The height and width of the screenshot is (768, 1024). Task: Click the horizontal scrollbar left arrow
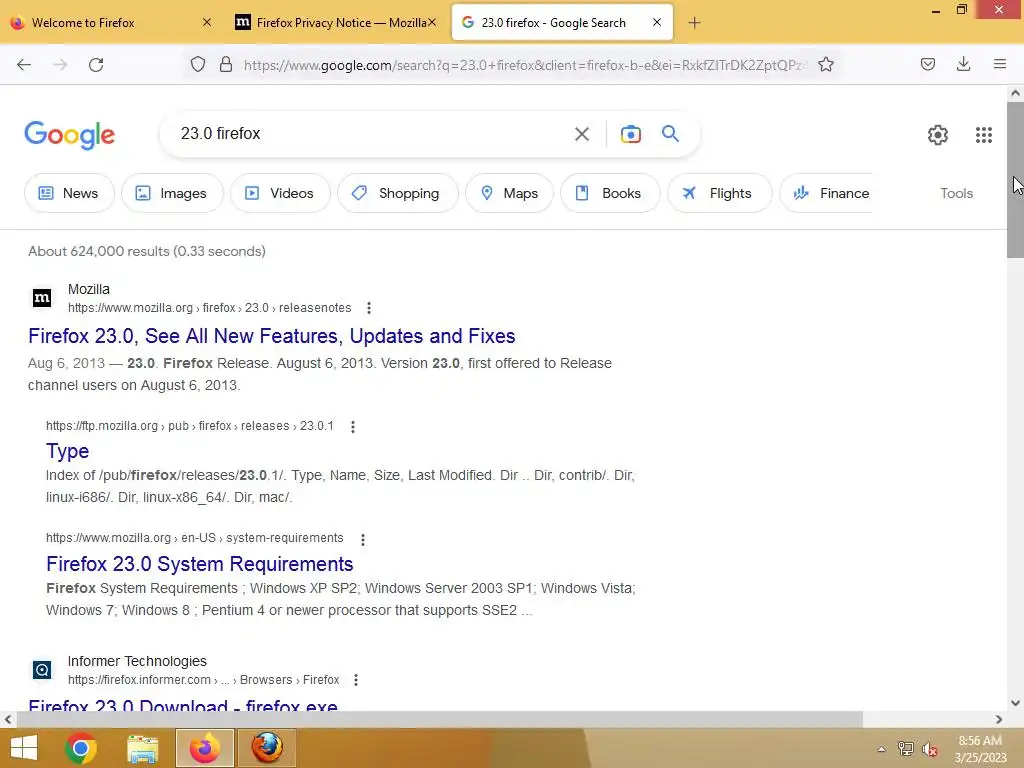click(x=8, y=719)
